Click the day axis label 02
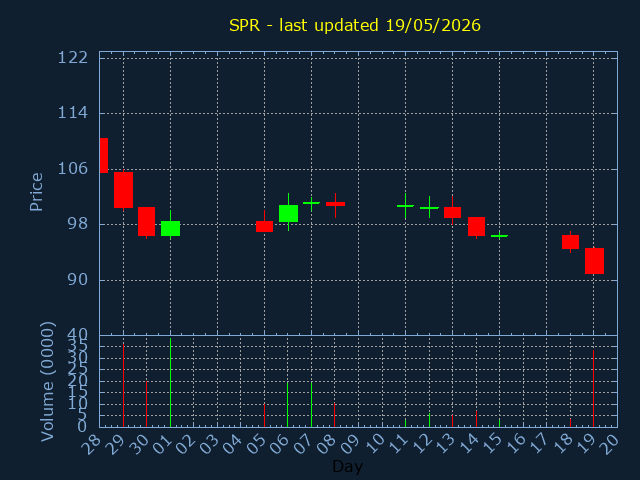The width and height of the screenshot is (640, 480). (x=186, y=444)
